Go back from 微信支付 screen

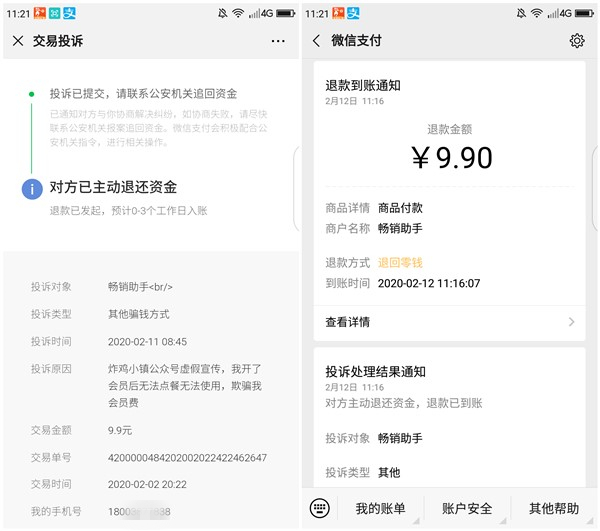(x=316, y=41)
